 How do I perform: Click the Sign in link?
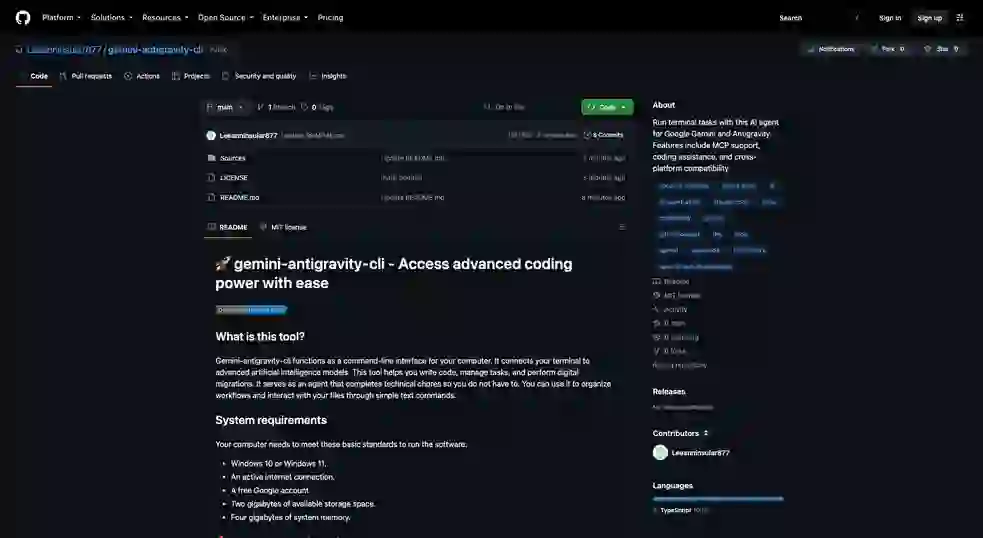point(890,18)
